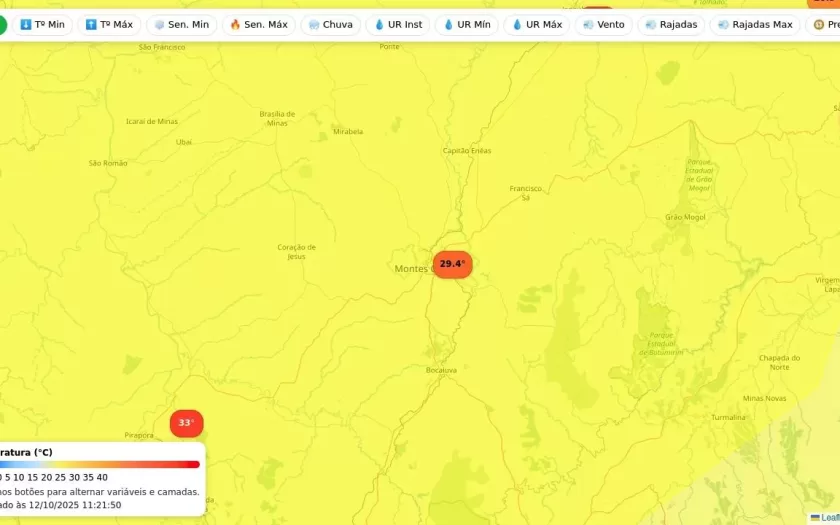
Task: Click the Parque Estadual de Botumirim label
Action: coord(661,343)
